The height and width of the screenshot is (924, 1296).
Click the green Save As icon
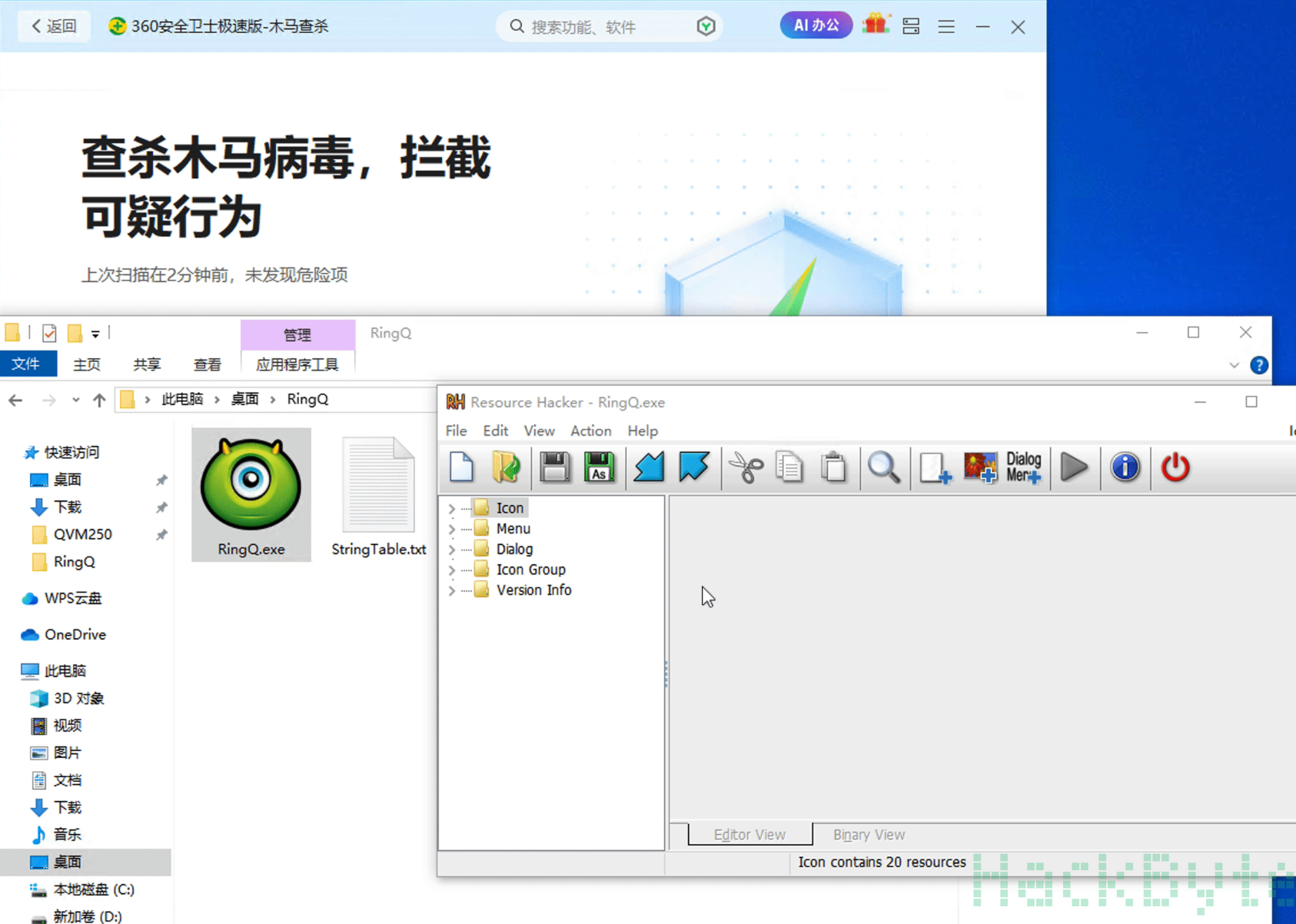coord(599,467)
